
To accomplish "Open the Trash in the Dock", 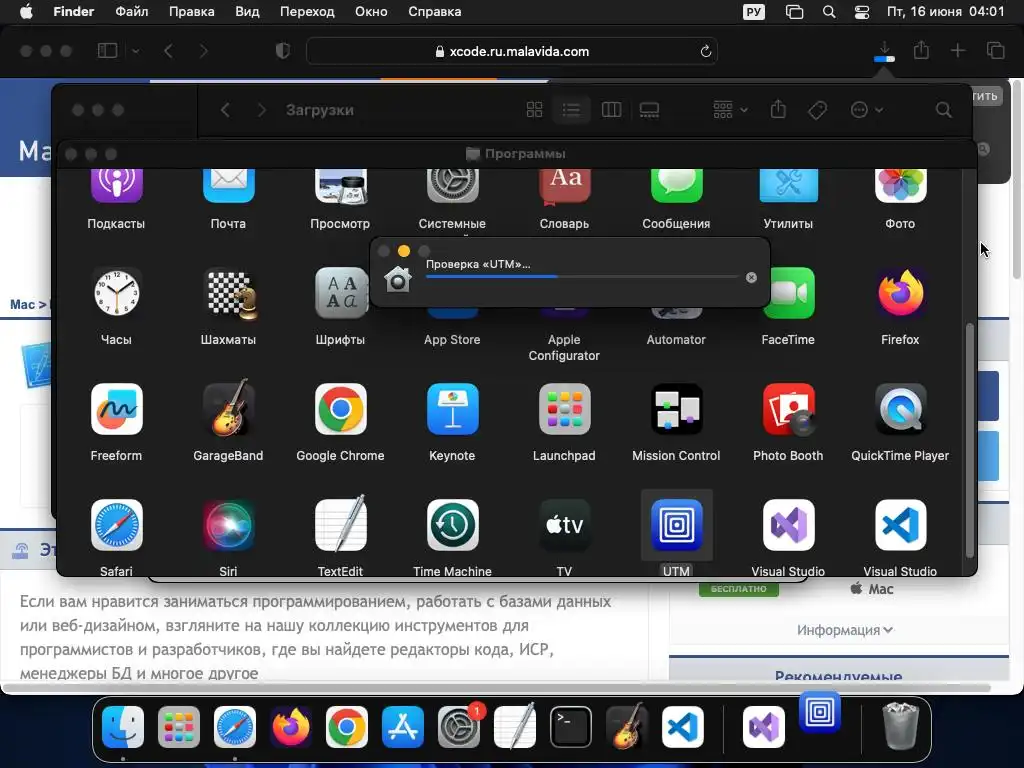I will (901, 726).
